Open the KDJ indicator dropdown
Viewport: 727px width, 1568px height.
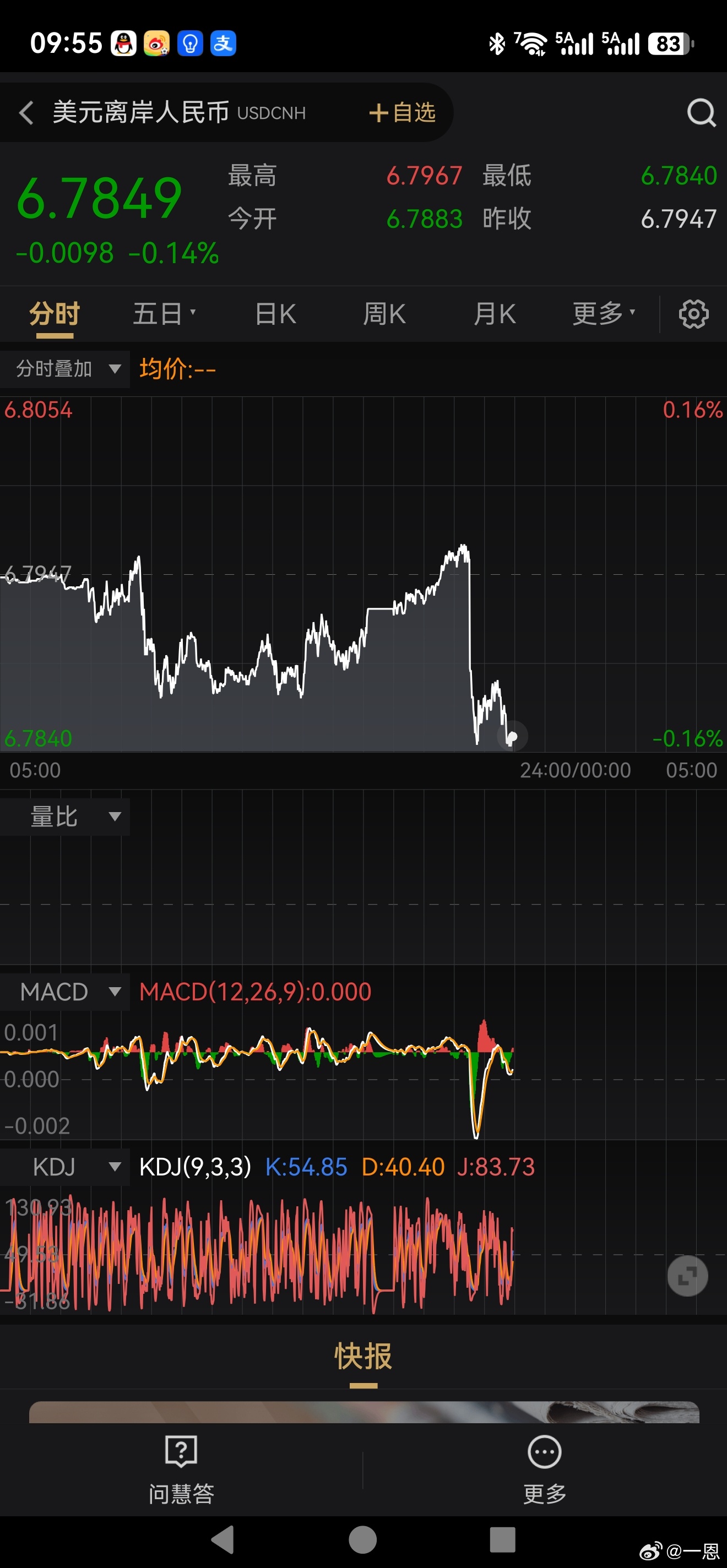[65, 1167]
